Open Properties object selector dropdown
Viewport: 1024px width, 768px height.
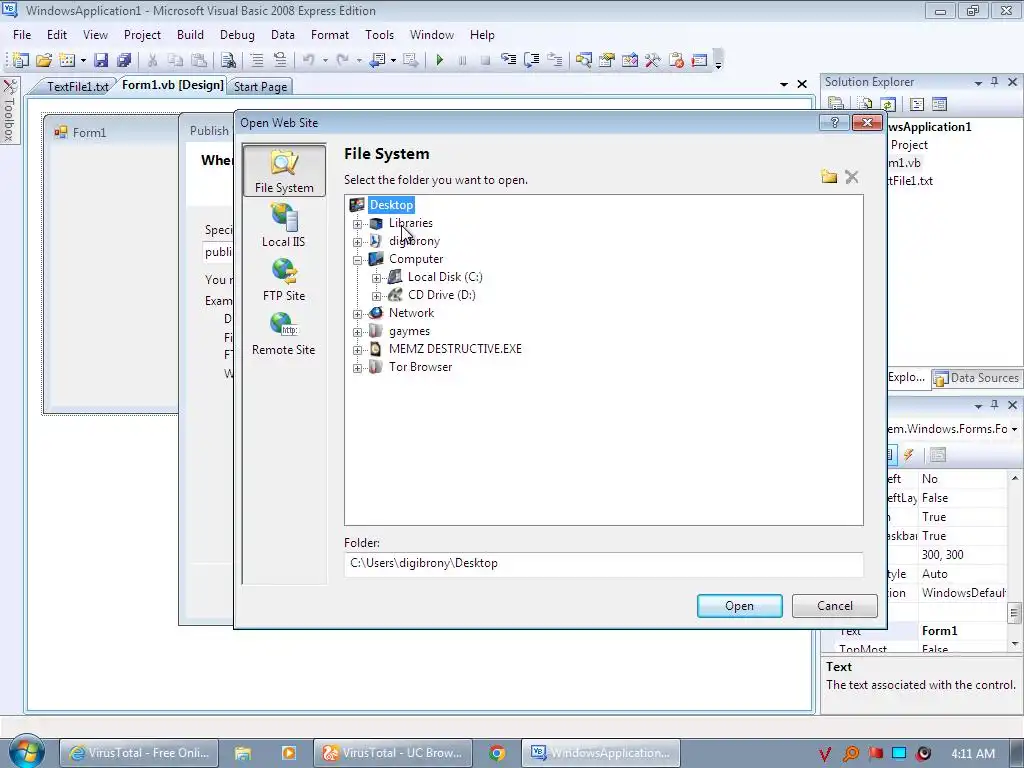(x=1014, y=429)
